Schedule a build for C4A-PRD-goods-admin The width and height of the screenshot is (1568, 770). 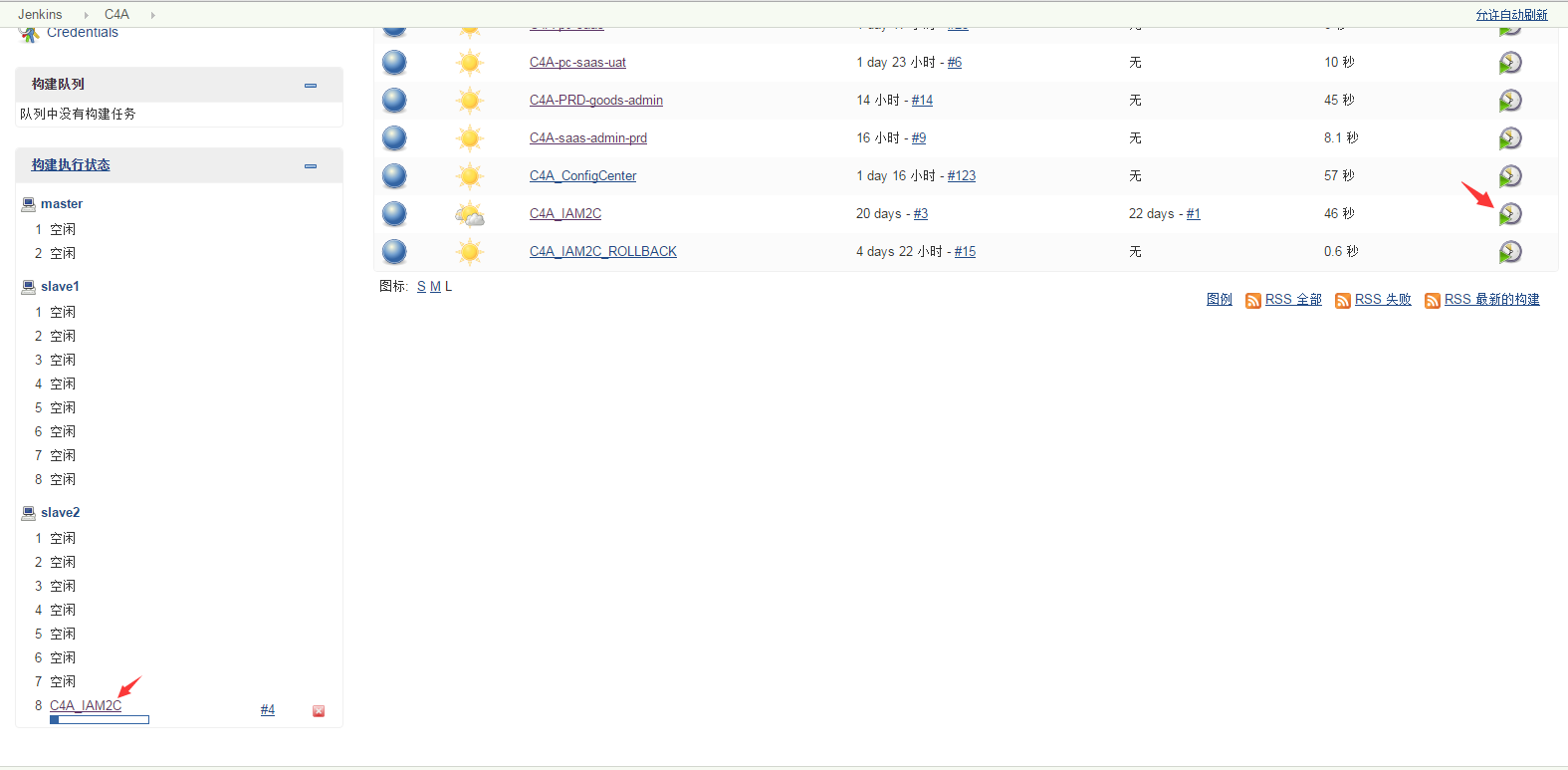1510,101
